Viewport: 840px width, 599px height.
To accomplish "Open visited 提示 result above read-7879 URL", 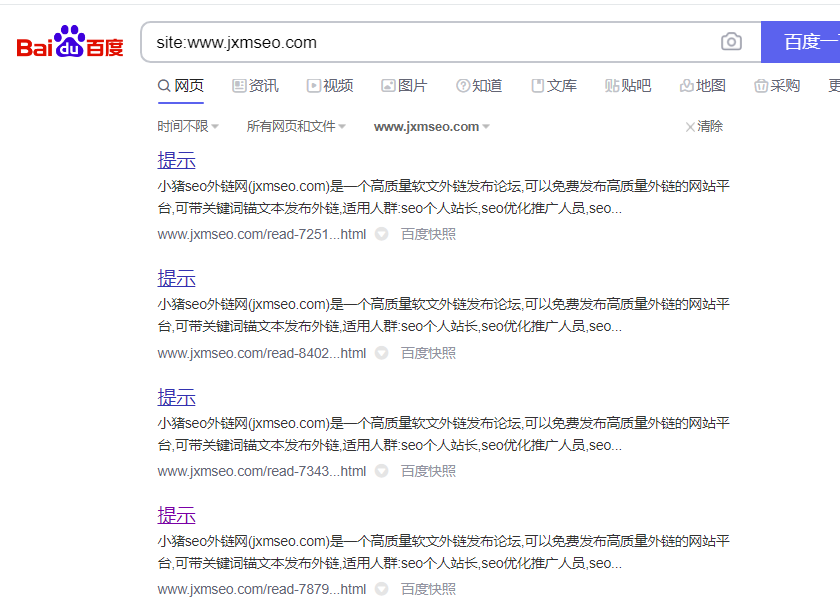I will (176, 515).
